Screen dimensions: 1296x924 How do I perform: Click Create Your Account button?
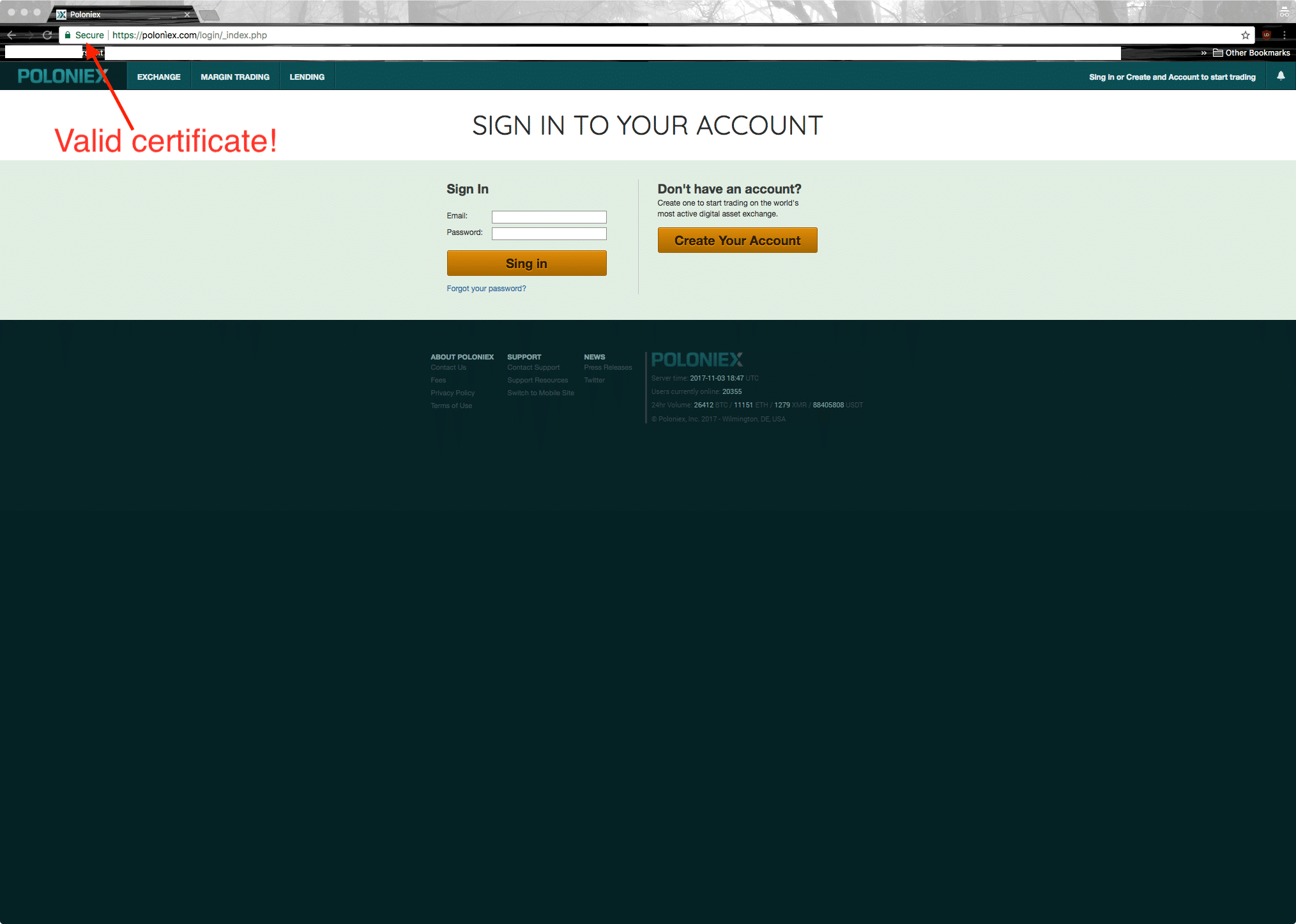pos(737,240)
